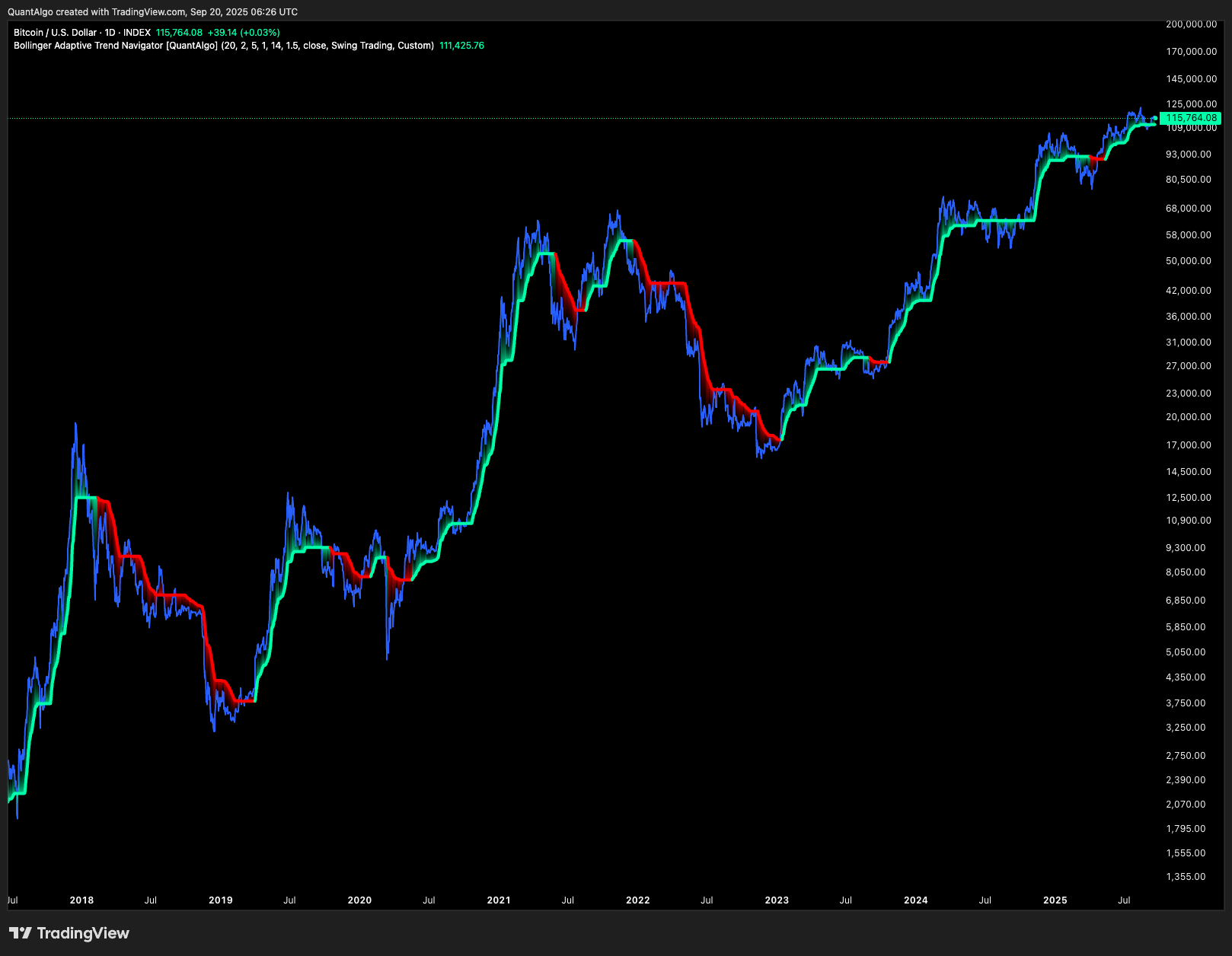
Task: Click the 2025 label on the time axis
Action: pos(1055,900)
